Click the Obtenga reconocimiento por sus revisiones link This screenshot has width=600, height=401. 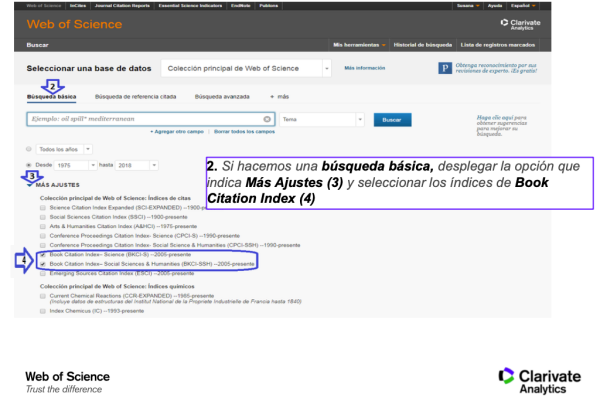click(x=496, y=68)
